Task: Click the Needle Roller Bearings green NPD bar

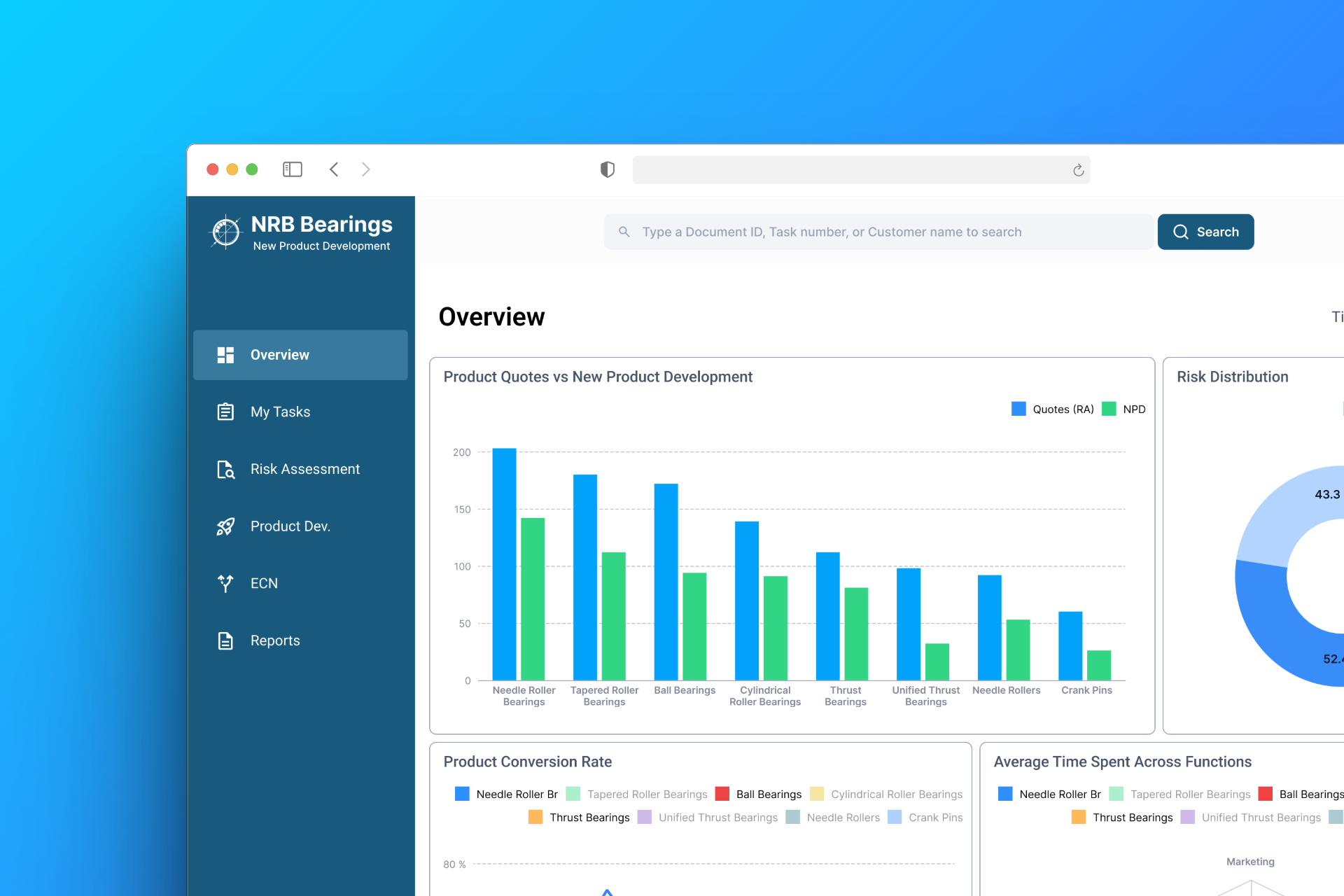Action: pos(533,599)
